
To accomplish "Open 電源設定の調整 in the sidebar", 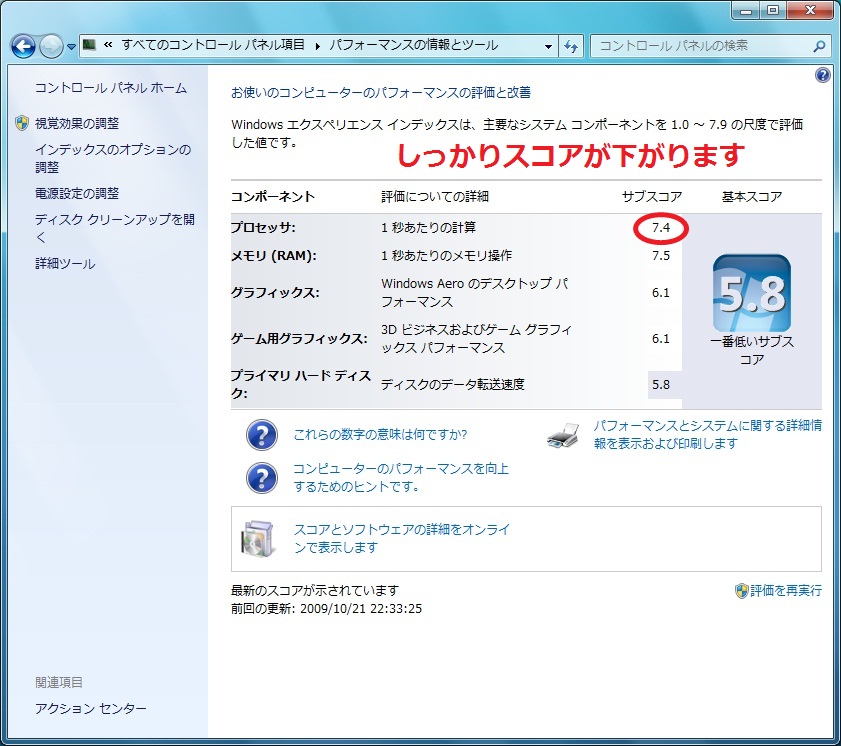I will [76, 193].
